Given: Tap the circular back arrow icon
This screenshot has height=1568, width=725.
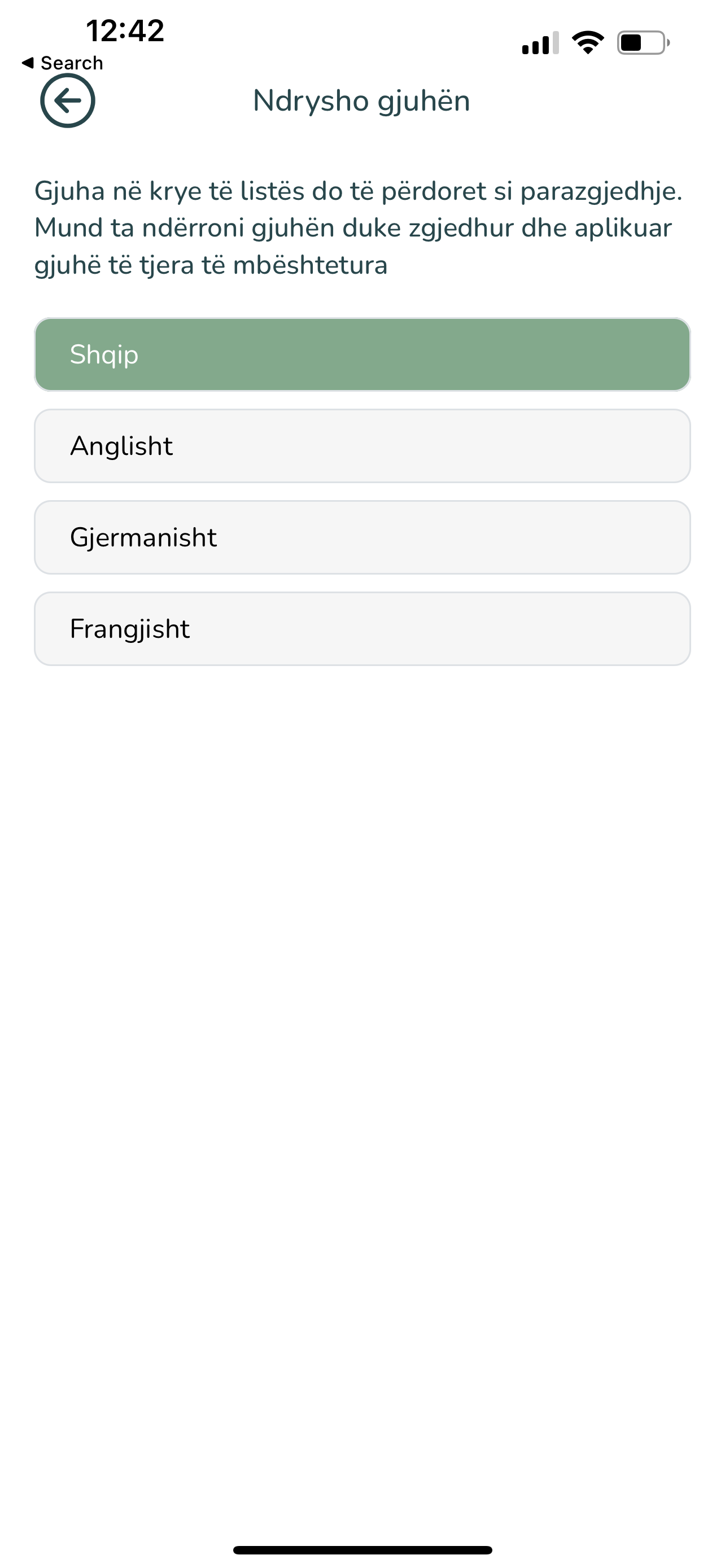Looking at the screenshot, I should click(68, 100).
